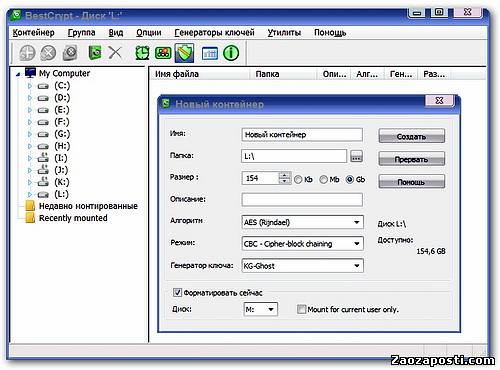Select the (F:) drive in tree
Image resolution: width=500 pixels, height=370 pixels.
tap(62, 122)
